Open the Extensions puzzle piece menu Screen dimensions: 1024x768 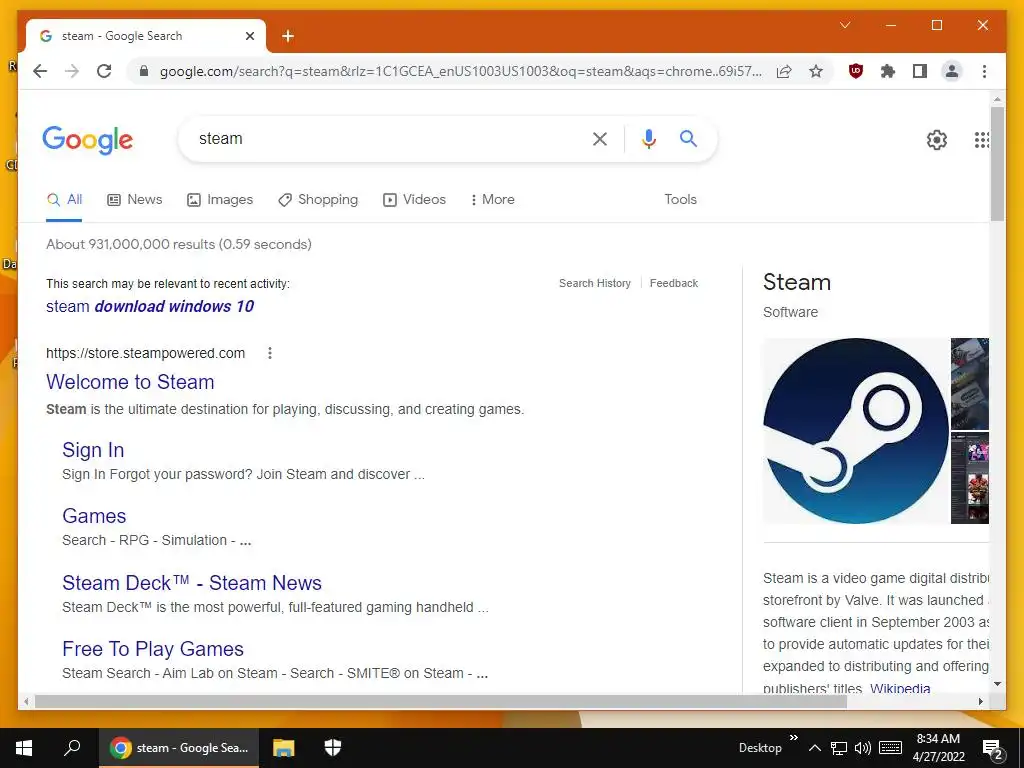point(888,71)
